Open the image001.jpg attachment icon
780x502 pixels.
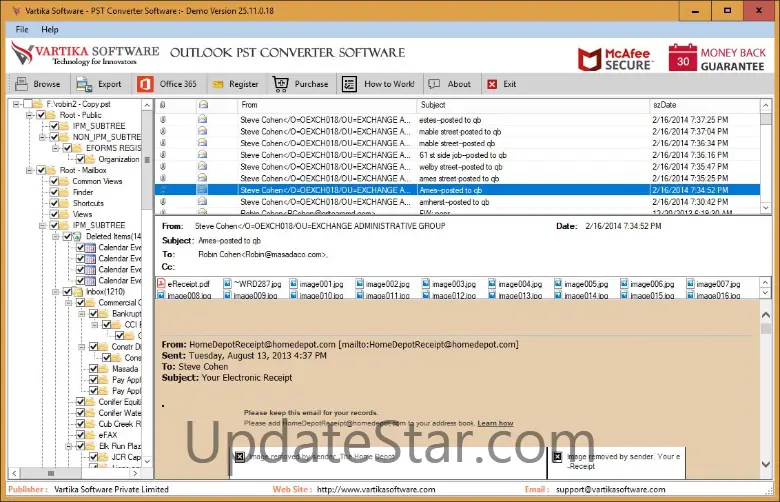(x=293, y=284)
